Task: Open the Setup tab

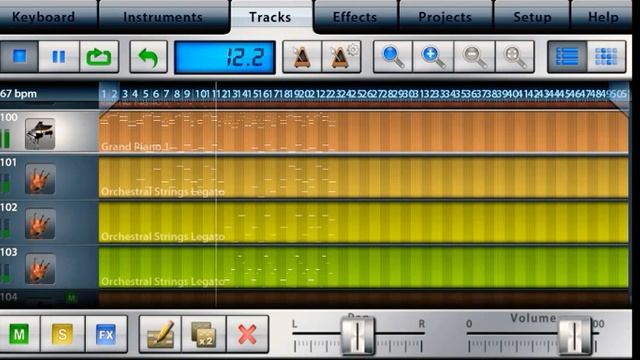Action: tap(532, 17)
